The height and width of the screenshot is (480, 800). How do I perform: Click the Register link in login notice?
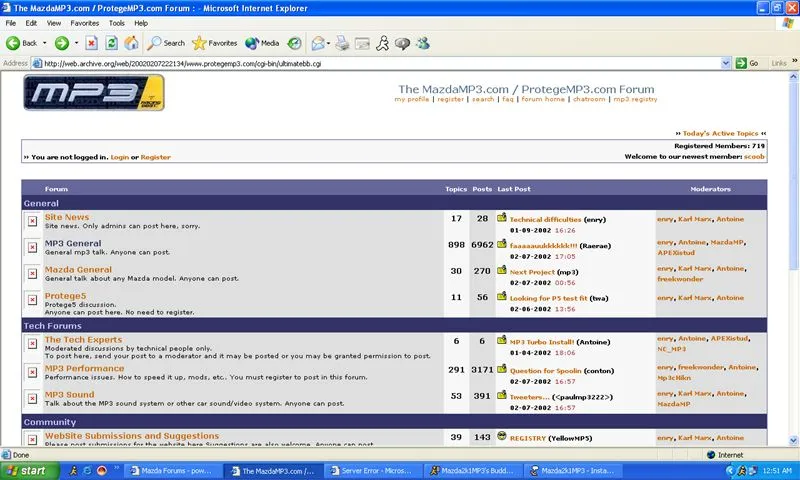(x=155, y=157)
